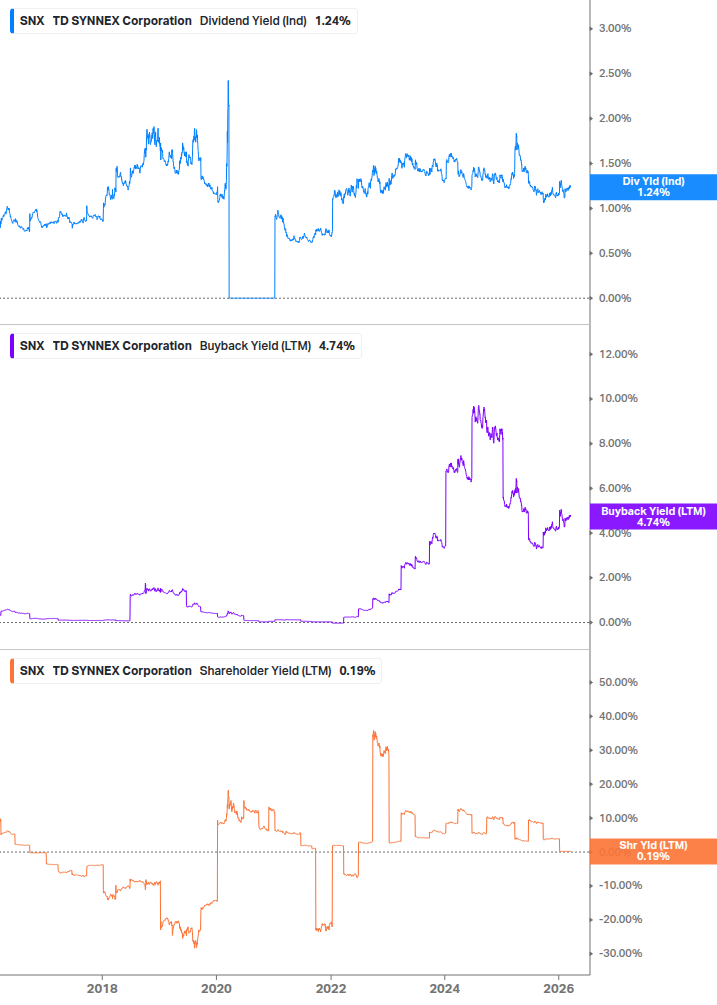Click the blue Div Yld (Ind) 1.24% axis tag

coord(653,187)
